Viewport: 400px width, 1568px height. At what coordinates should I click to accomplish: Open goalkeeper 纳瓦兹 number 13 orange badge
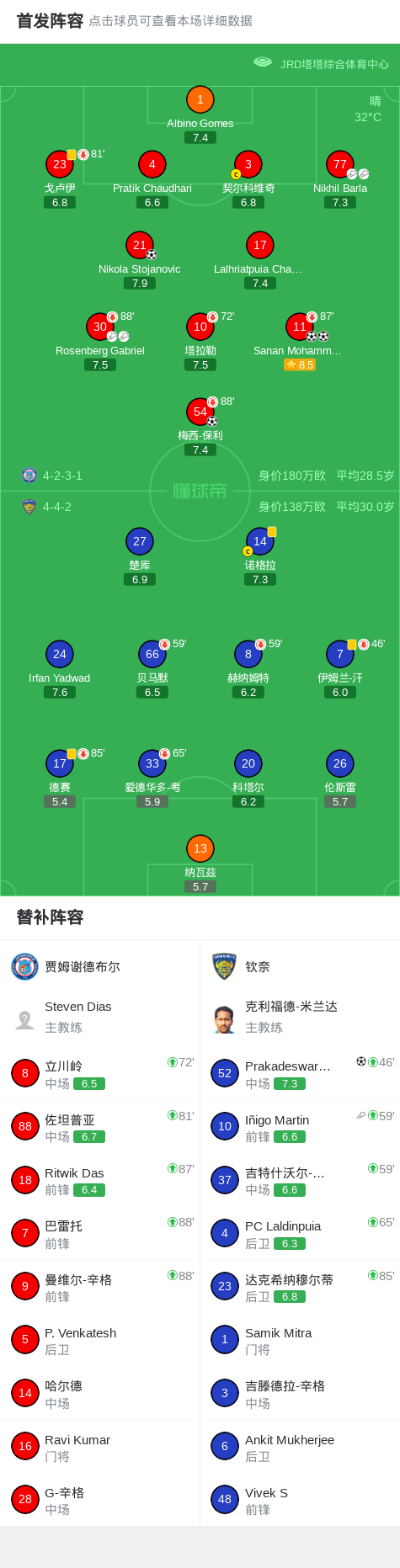click(200, 848)
